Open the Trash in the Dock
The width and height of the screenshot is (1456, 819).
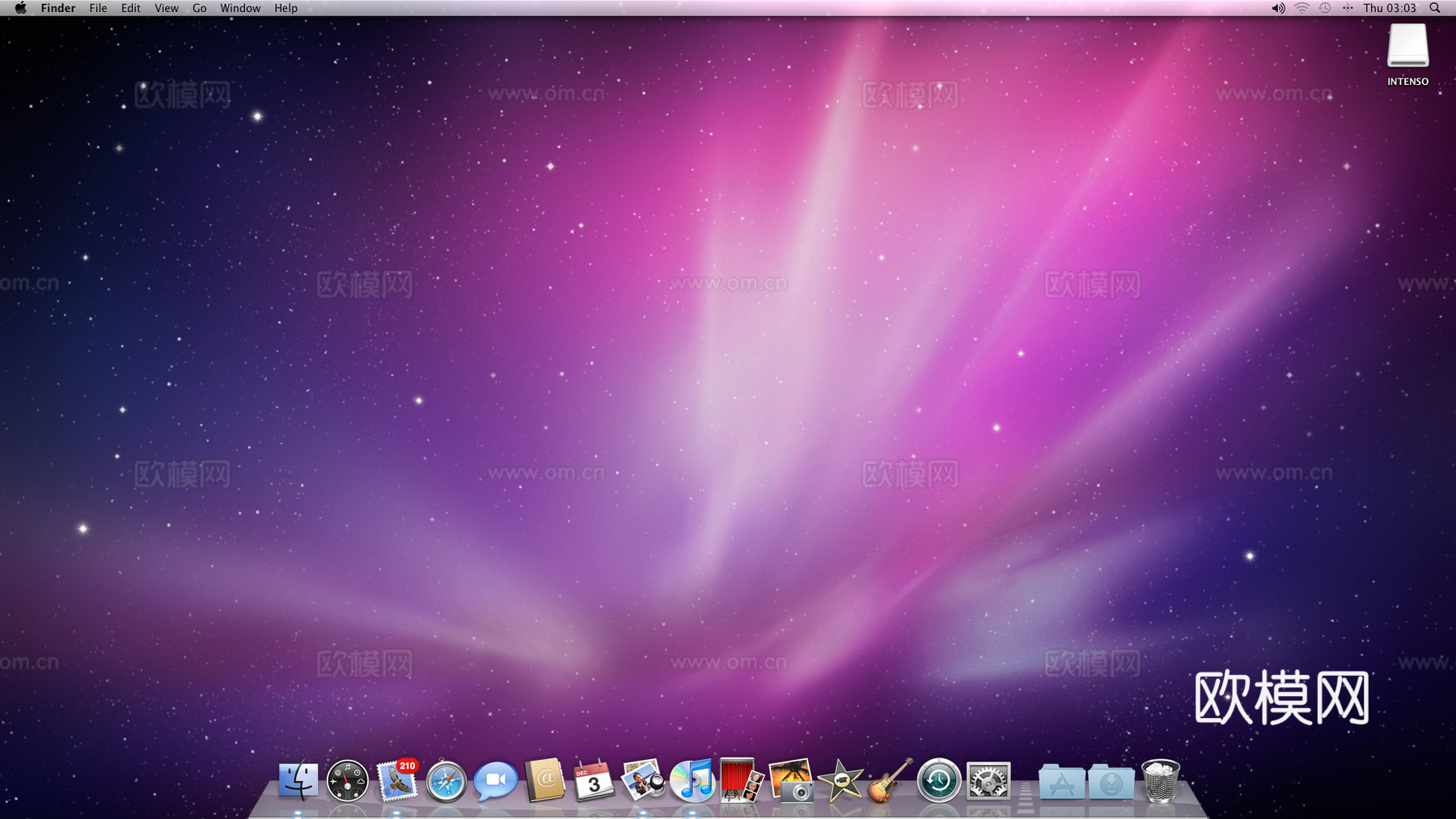coord(1161,781)
